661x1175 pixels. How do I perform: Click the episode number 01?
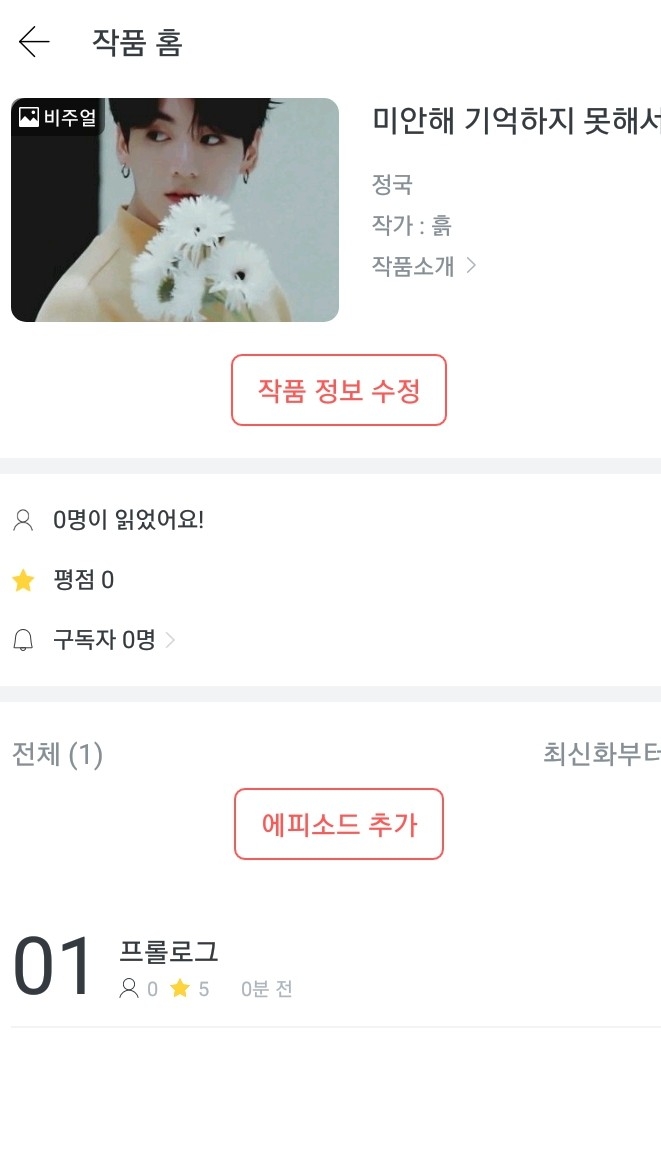click(x=52, y=967)
